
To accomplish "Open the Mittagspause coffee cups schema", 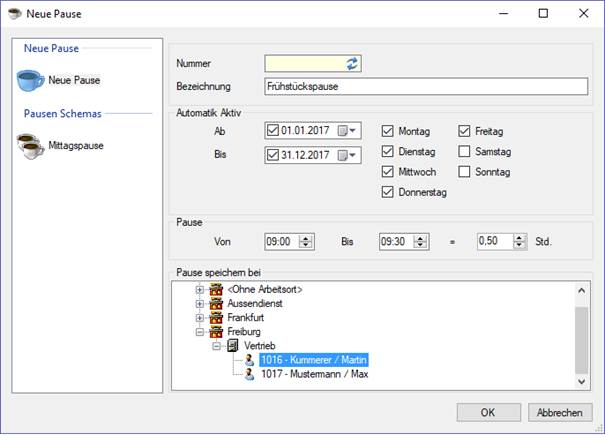I will pyautogui.click(x=30, y=146).
